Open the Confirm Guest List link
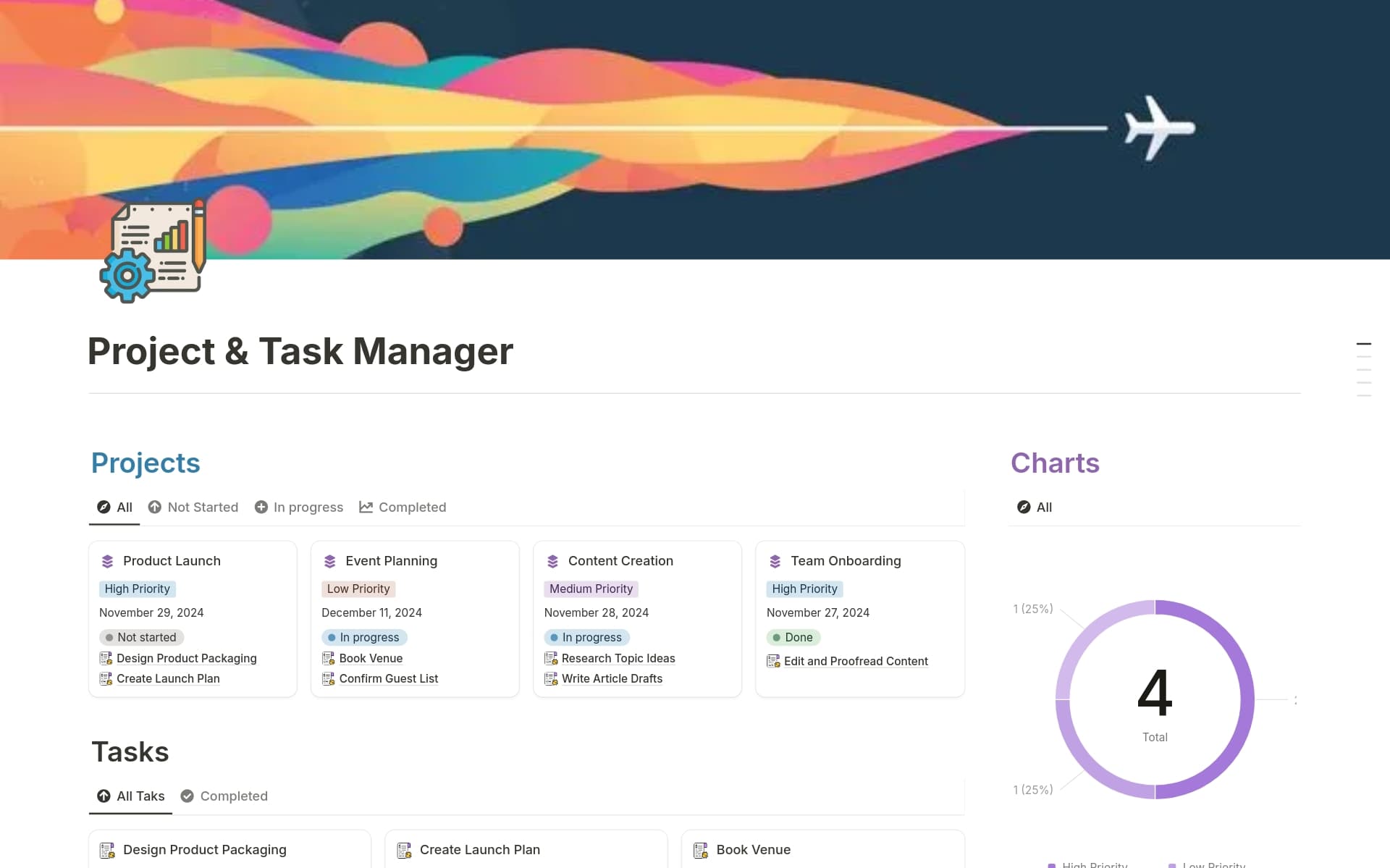The width and height of the screenshot is (1390, 868). click(x=389, y=678)
